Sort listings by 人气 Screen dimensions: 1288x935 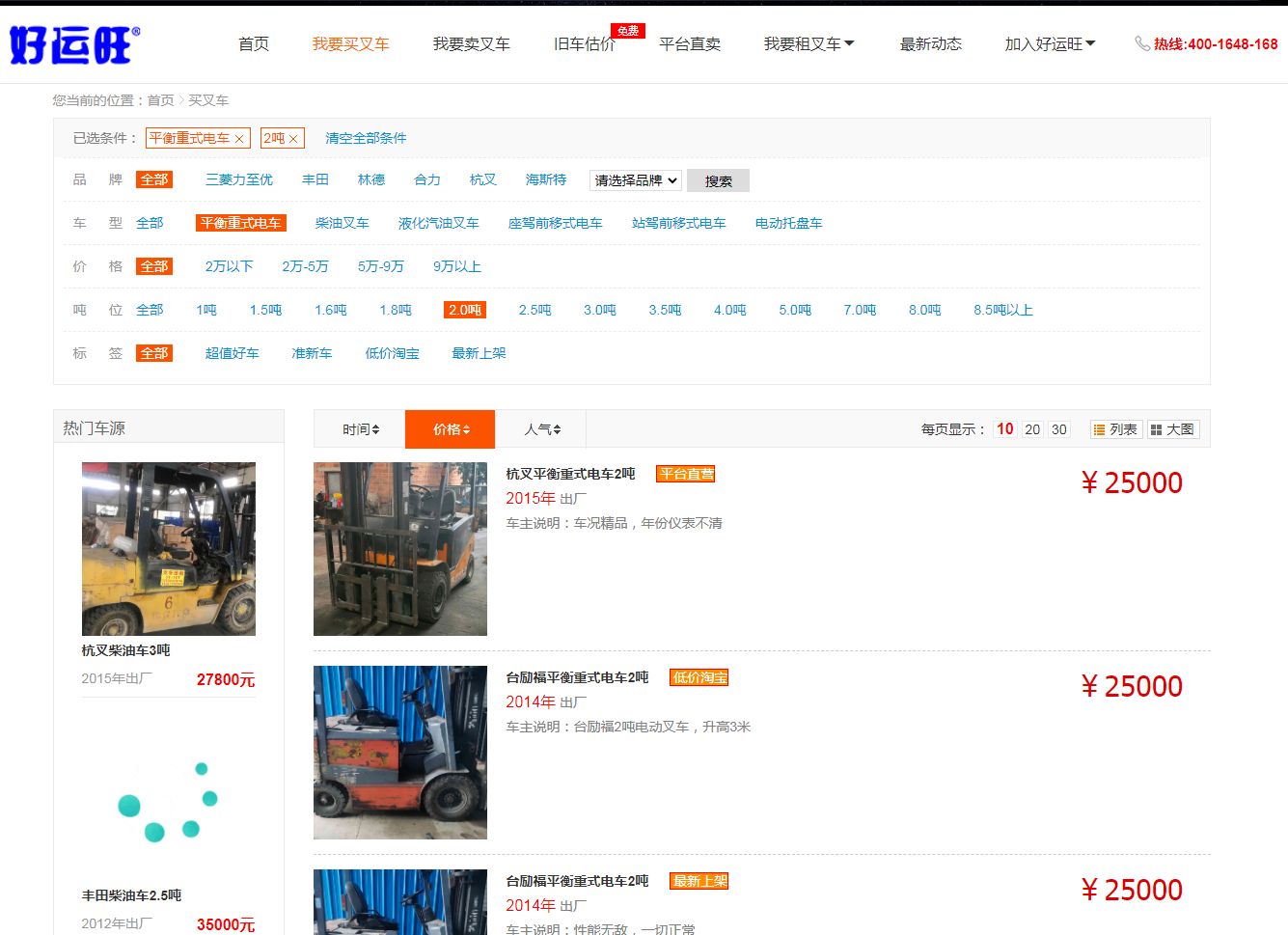coord(542,429)
